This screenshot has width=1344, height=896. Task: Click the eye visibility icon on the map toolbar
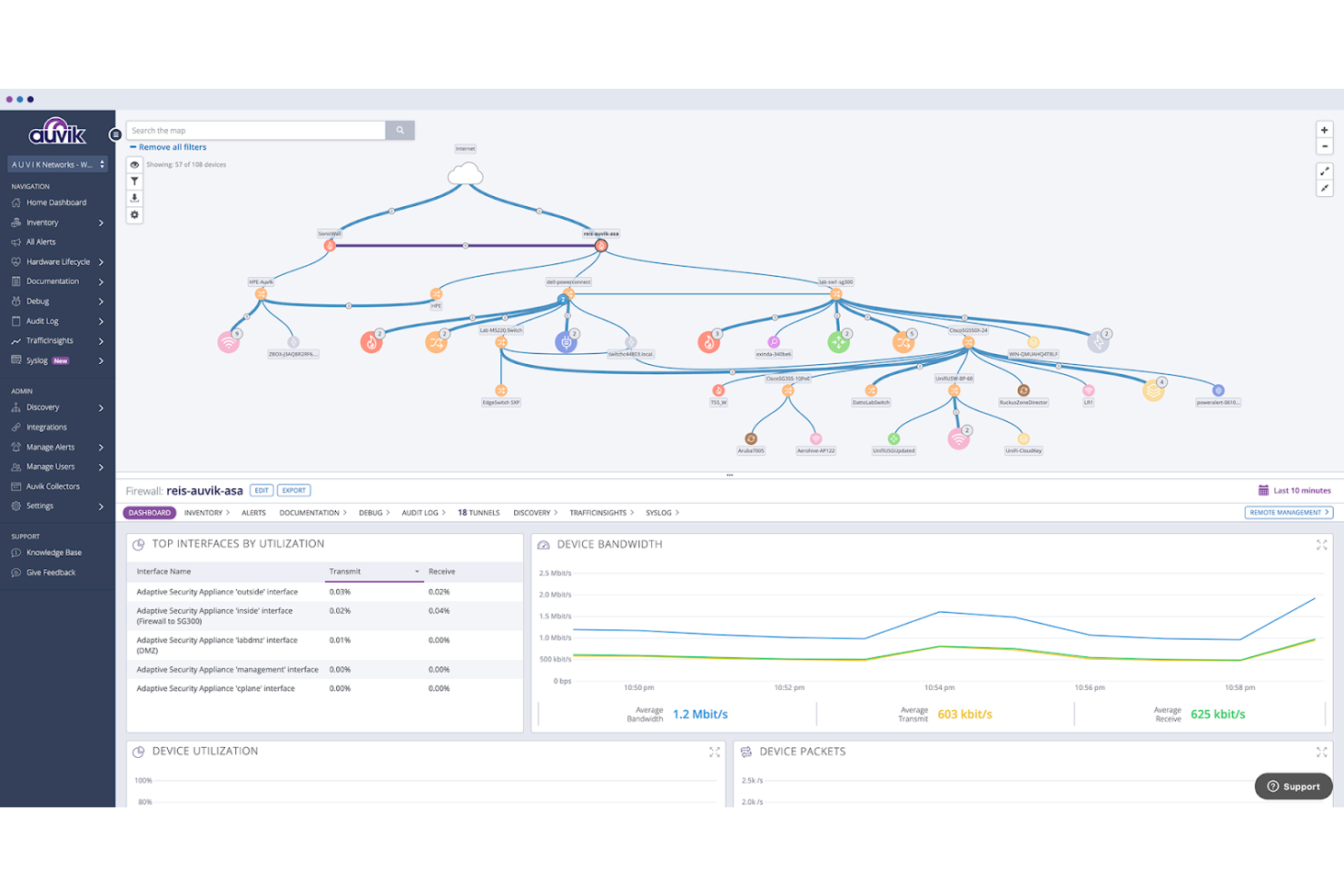pos(134,164)
